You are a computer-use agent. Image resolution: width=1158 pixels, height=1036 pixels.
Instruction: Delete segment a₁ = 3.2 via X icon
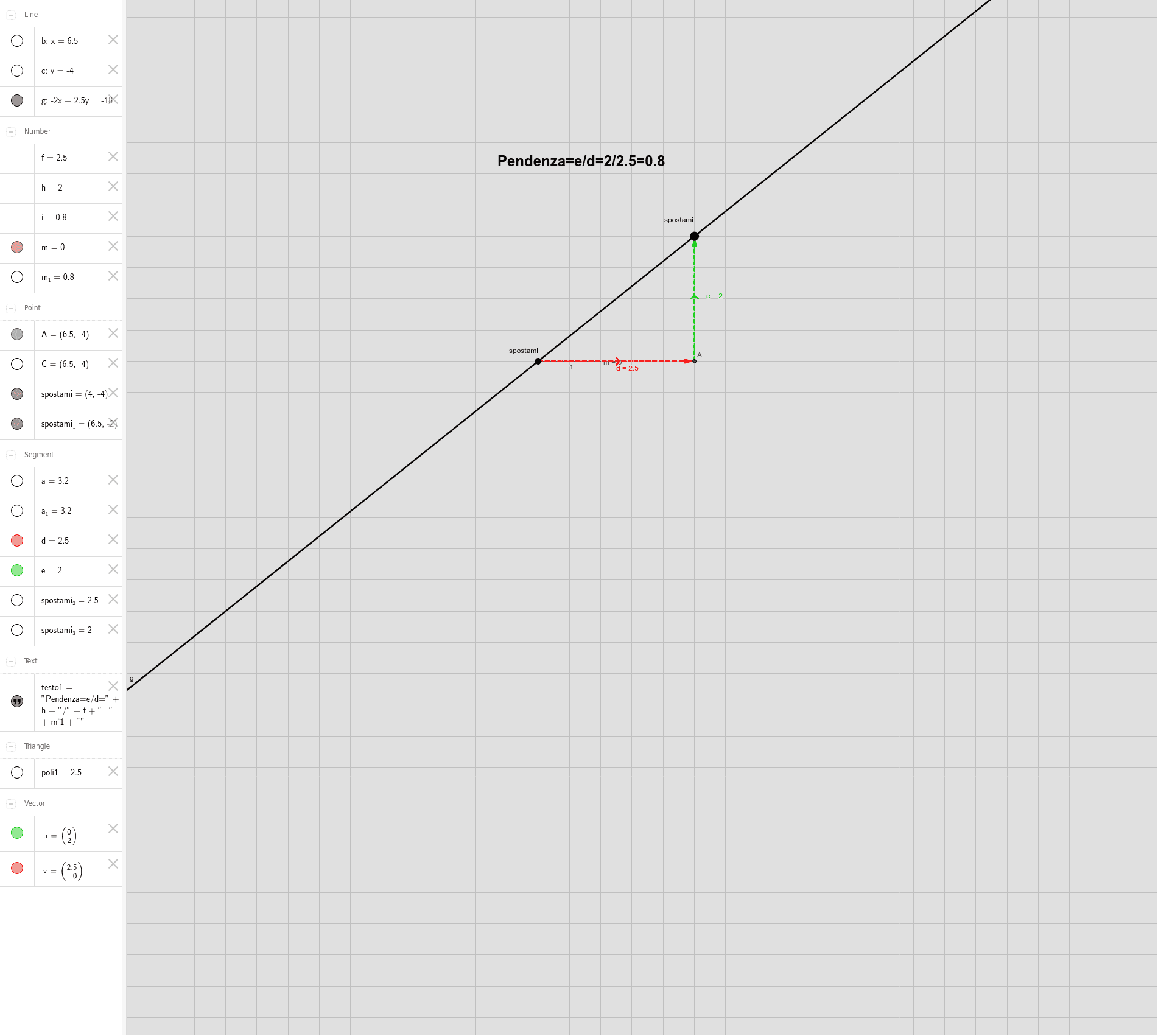[113, 509]
